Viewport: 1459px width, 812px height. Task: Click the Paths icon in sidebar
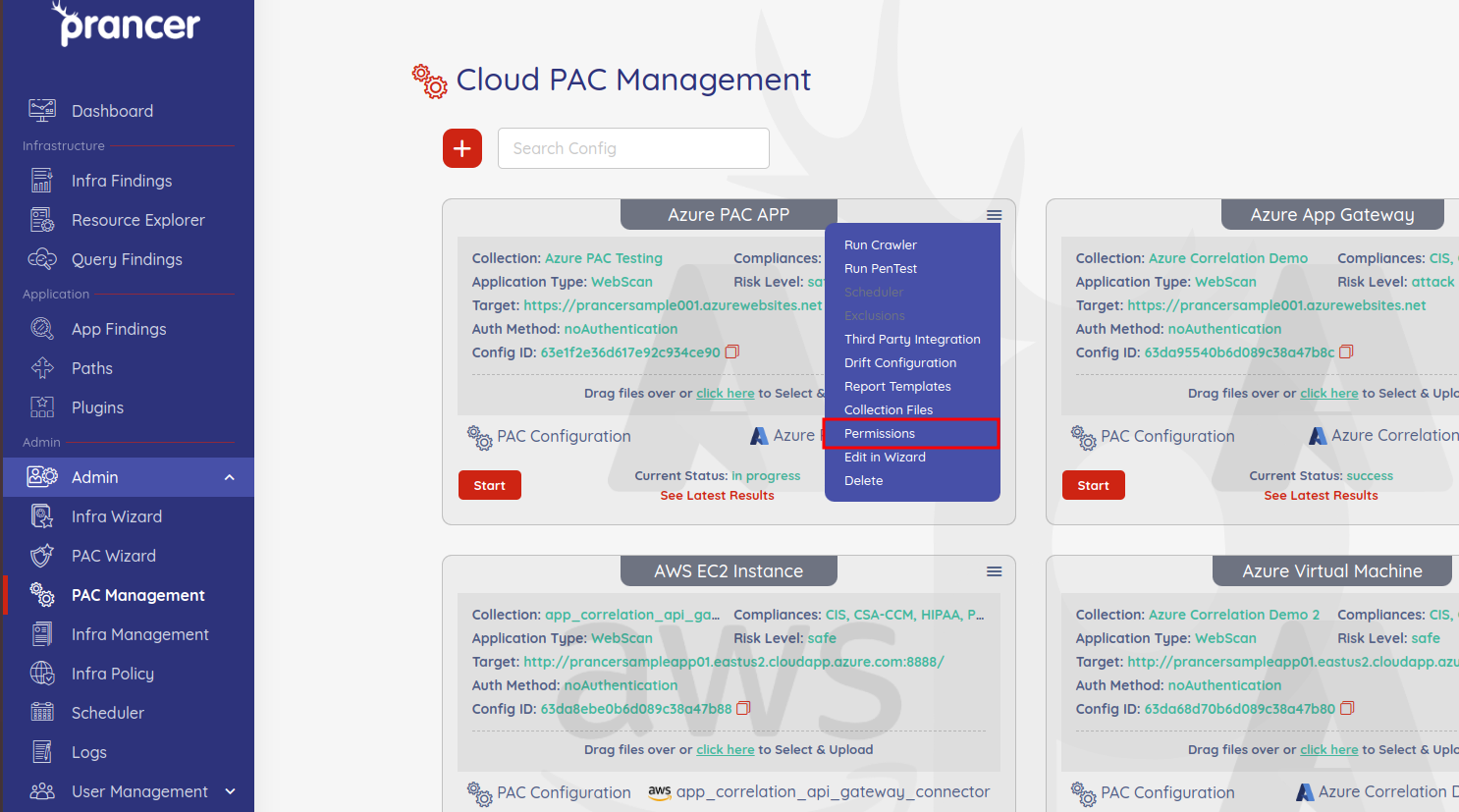tap(42, 368)
